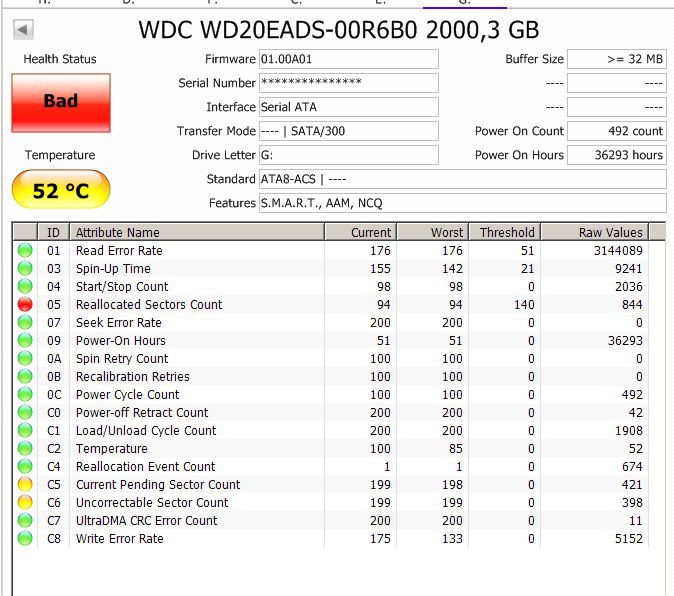
Task: Click the green status dot for Seek Error Rate
Action: (x=25, y=322)
